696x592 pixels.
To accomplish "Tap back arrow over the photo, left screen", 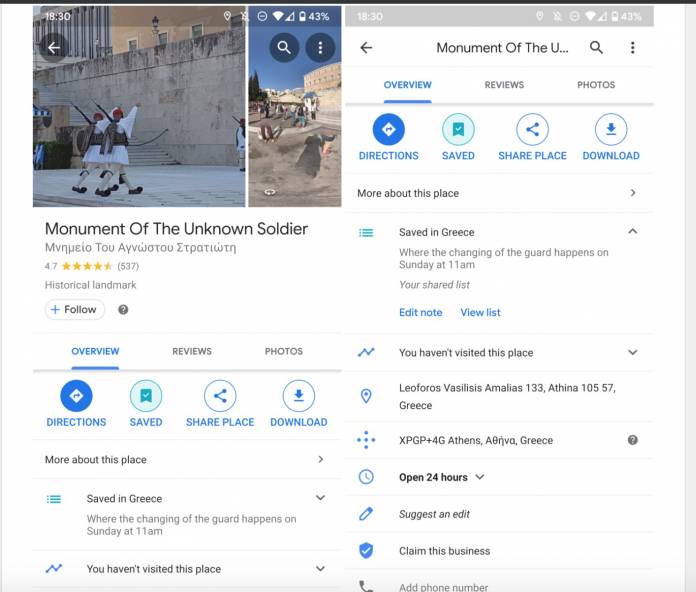I will click(54, 47).
